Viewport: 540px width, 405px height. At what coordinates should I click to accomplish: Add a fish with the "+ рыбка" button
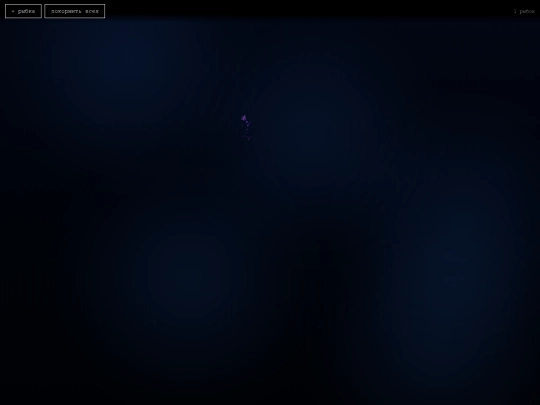[23, 11]
